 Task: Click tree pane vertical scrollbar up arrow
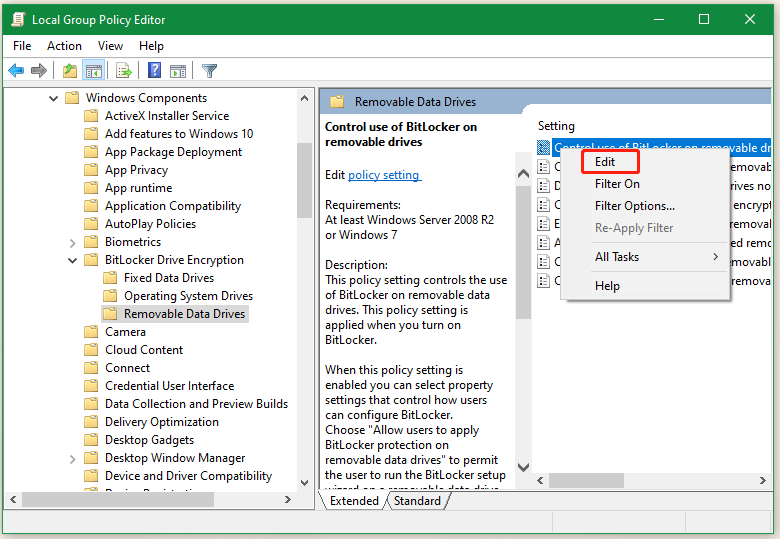(304, 98)
